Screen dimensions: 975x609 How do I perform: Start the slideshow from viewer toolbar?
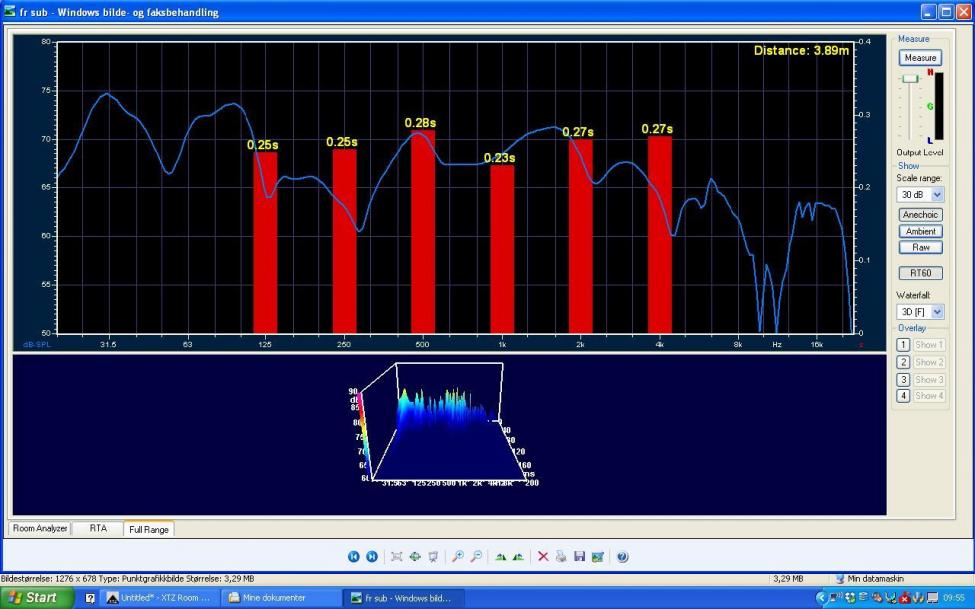432,556
